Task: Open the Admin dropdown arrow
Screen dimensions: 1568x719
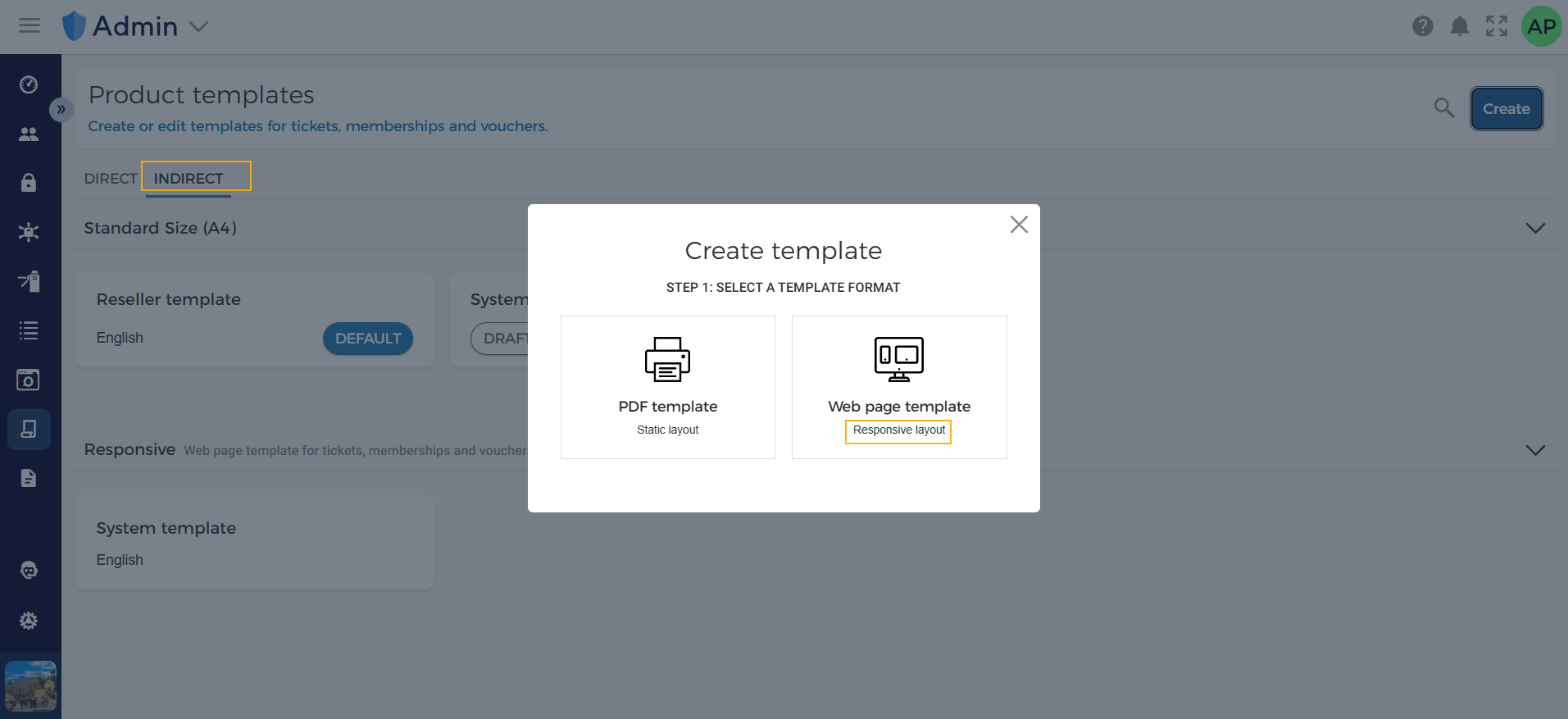Action: (198, 26)
